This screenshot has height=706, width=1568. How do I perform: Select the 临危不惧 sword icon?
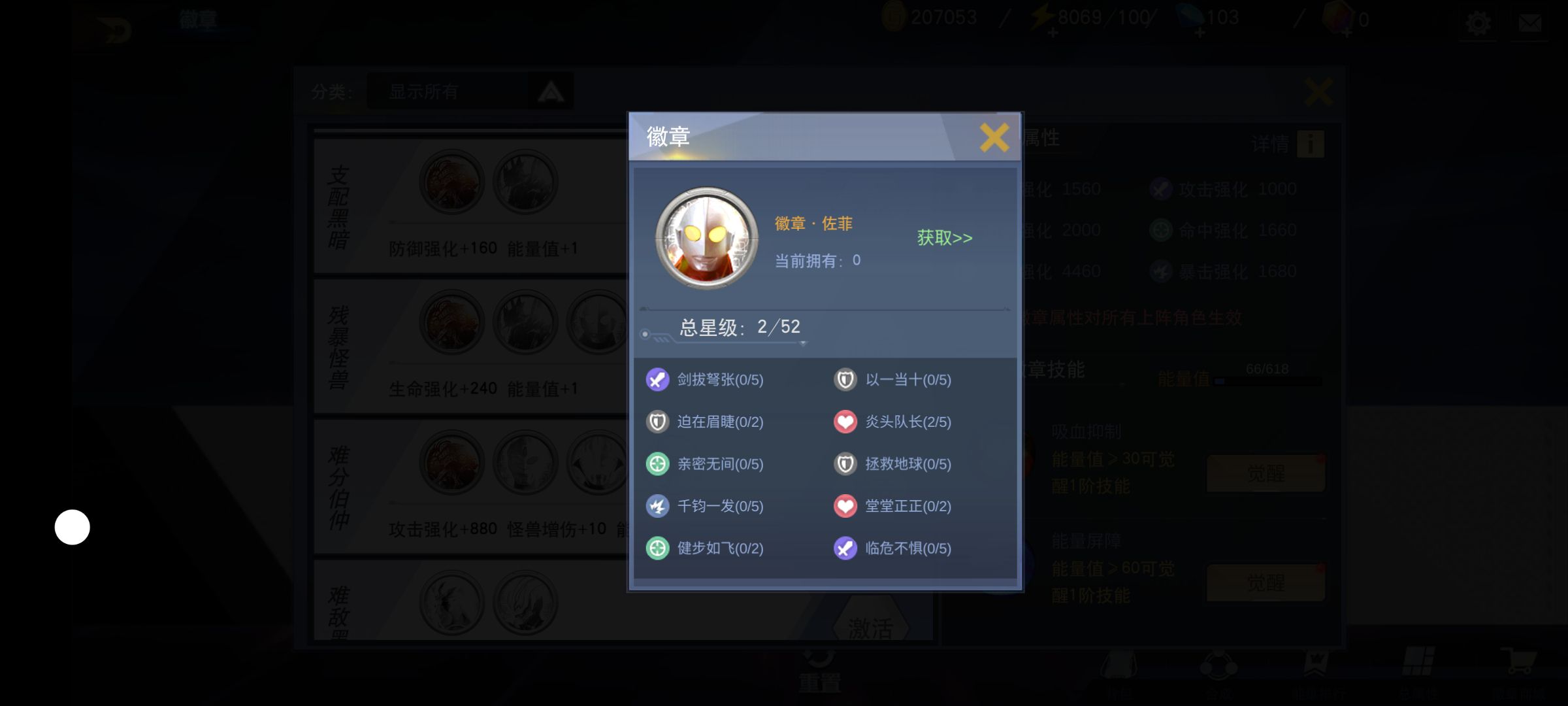845,548
